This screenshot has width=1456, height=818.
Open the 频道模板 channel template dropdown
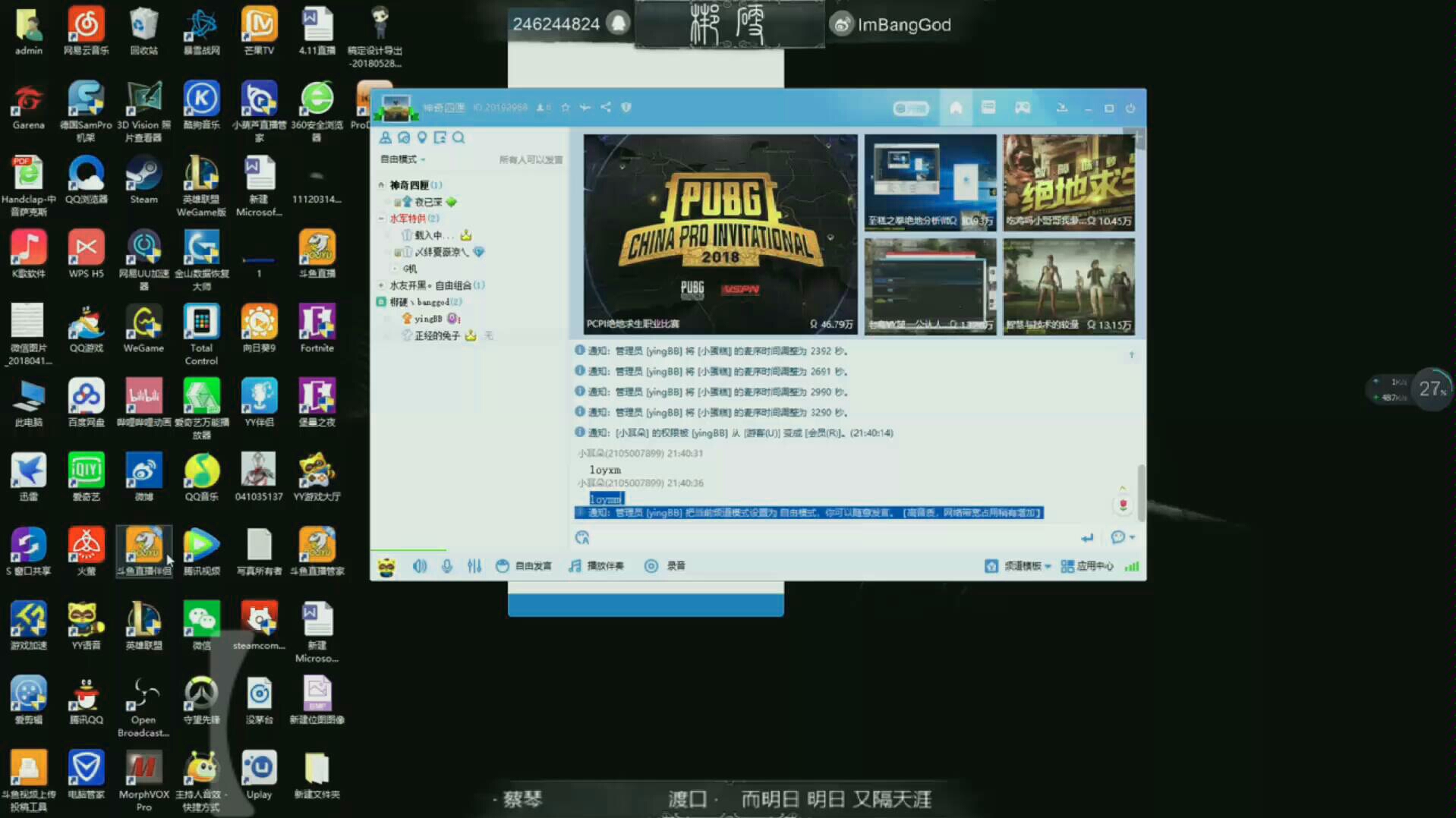pyautogui.click(x=1018, y=566)
